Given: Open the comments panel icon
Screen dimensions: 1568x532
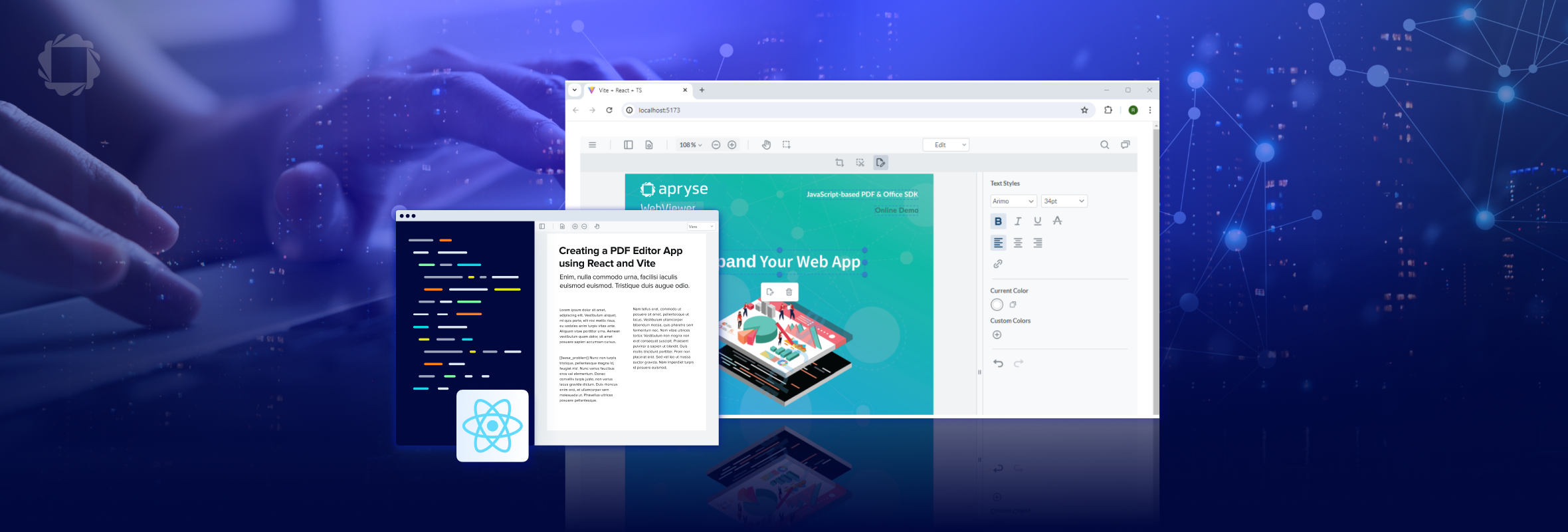Looking at the screenshot, I should 1126,145.
